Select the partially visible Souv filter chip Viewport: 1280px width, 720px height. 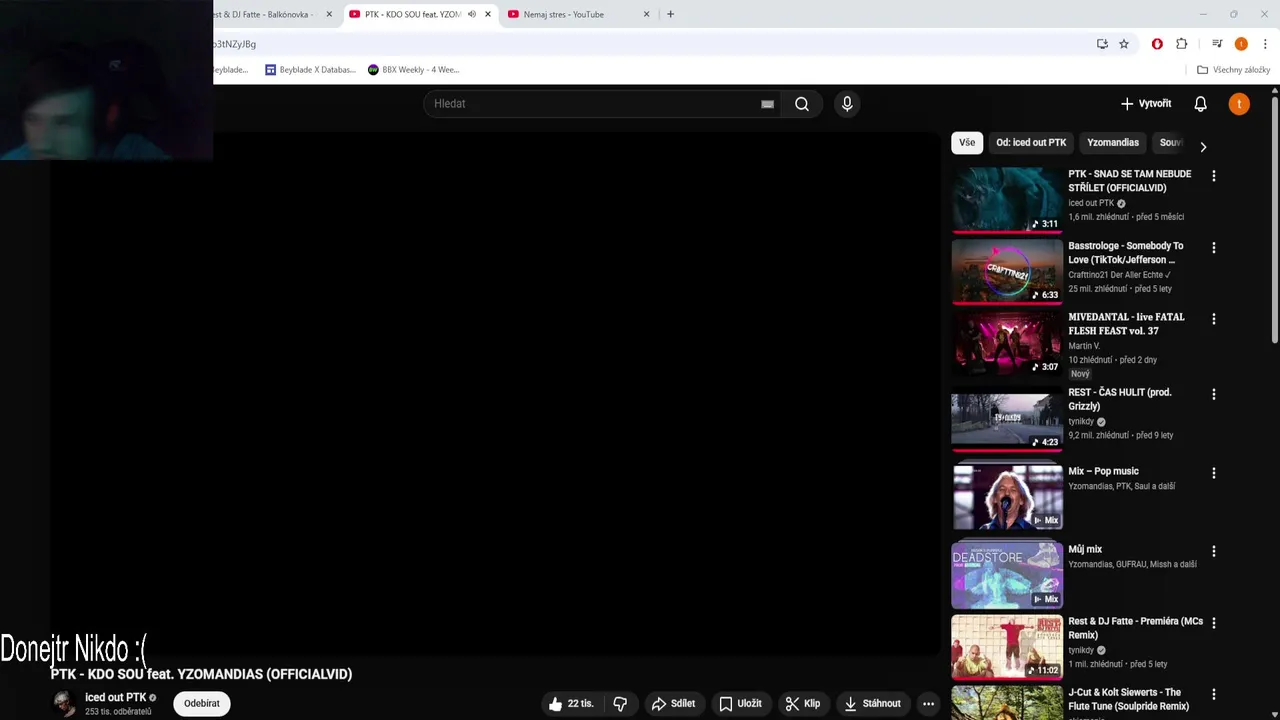[x=1169, y=143]
